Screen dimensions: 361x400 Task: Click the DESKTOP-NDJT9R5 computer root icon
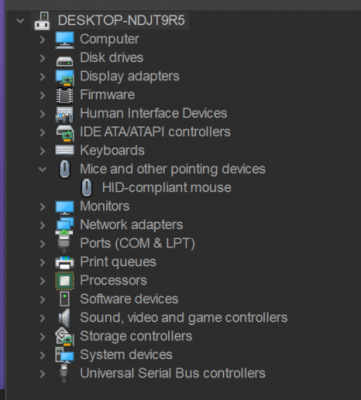pyautogui.click(x=42, y=21)
